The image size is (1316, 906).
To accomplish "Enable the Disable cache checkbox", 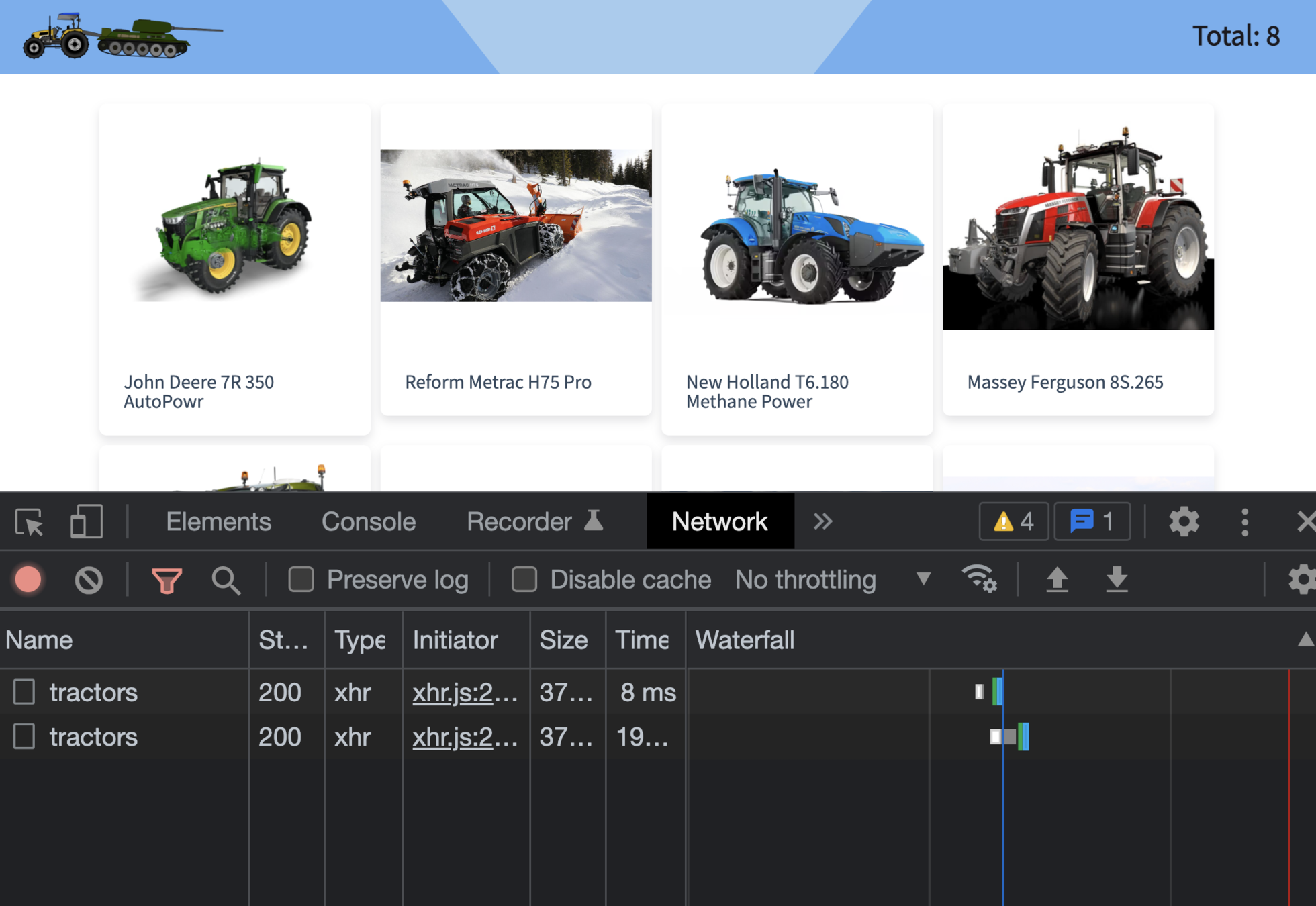I will tap(524, 579).
